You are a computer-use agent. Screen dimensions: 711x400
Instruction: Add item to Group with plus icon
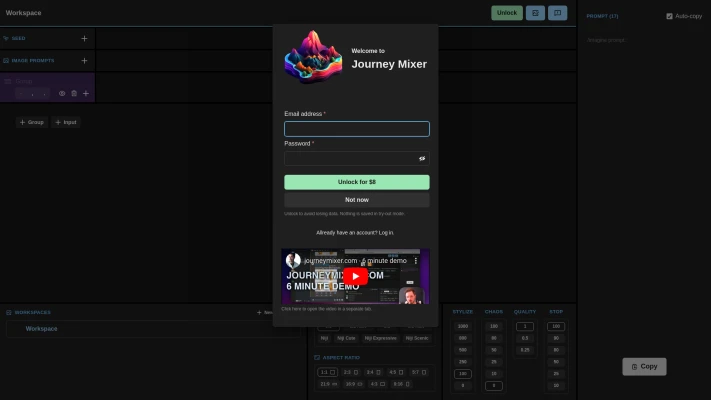tap(86, 93)
